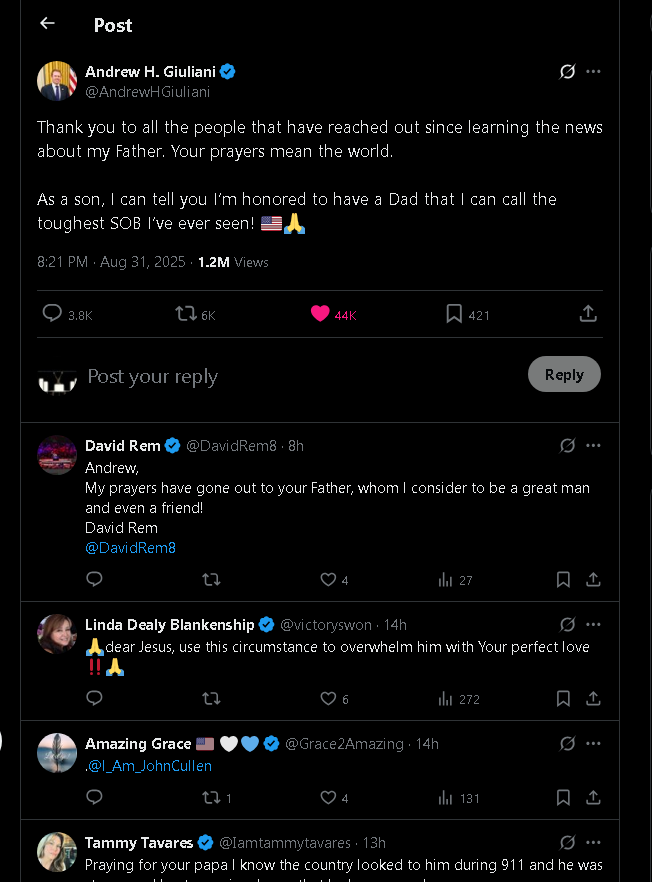Reply to David Rem's comment
This screenshot has width=652, height=882.
click(x=94, y=579)
